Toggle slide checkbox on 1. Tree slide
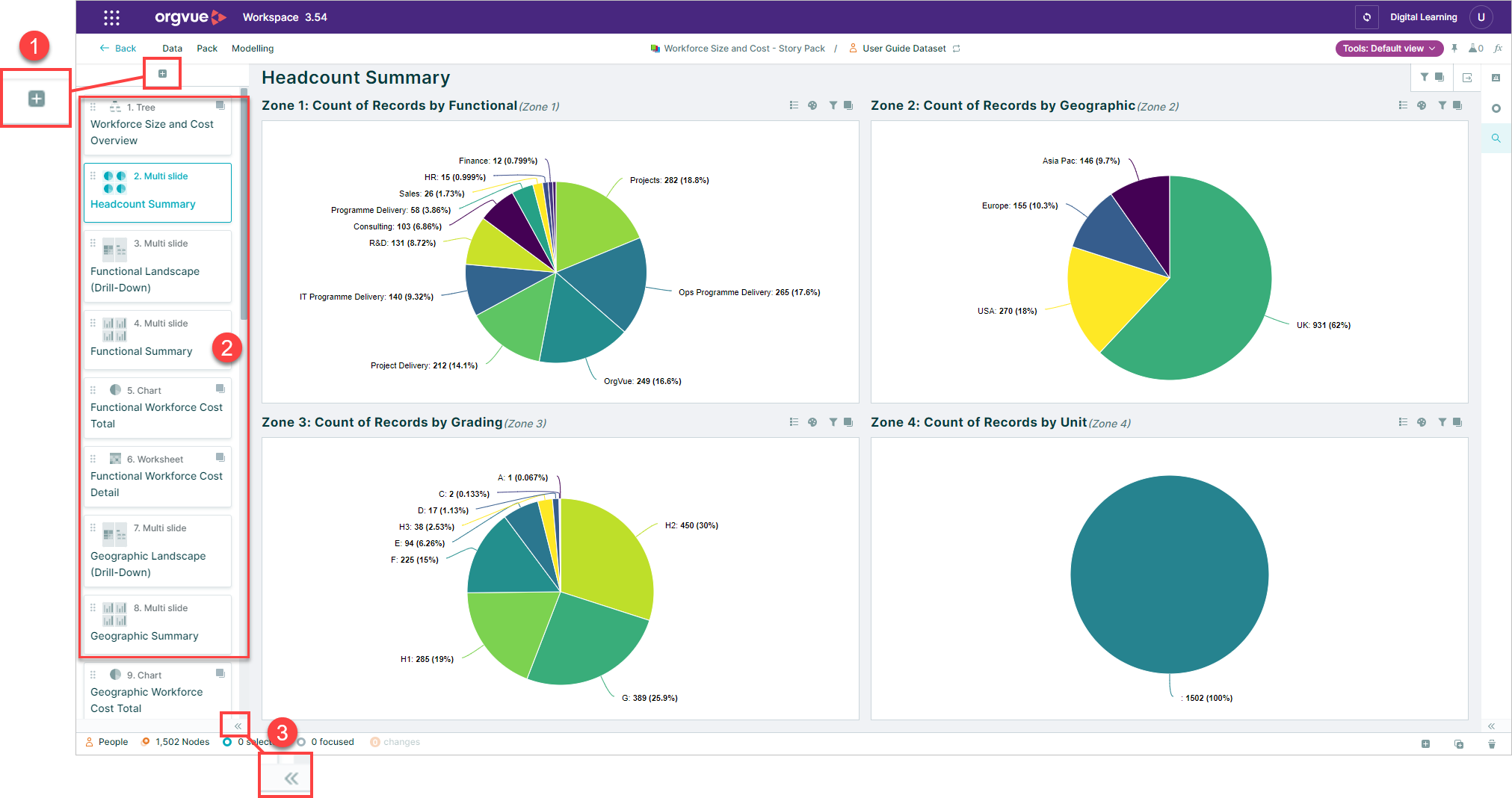Screen dimensions: 1512x798 coord(220,105)
